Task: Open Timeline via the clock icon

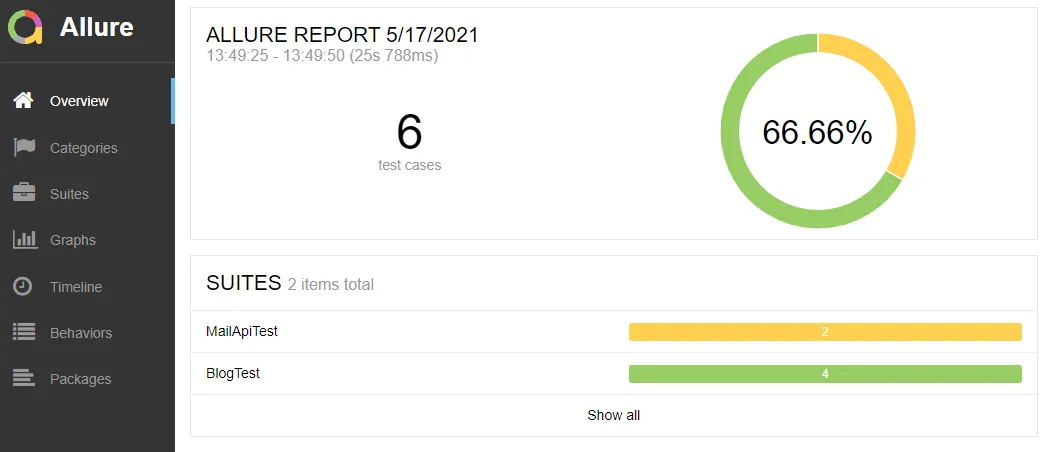Action: pyautogui.click(x=23, y=287)
